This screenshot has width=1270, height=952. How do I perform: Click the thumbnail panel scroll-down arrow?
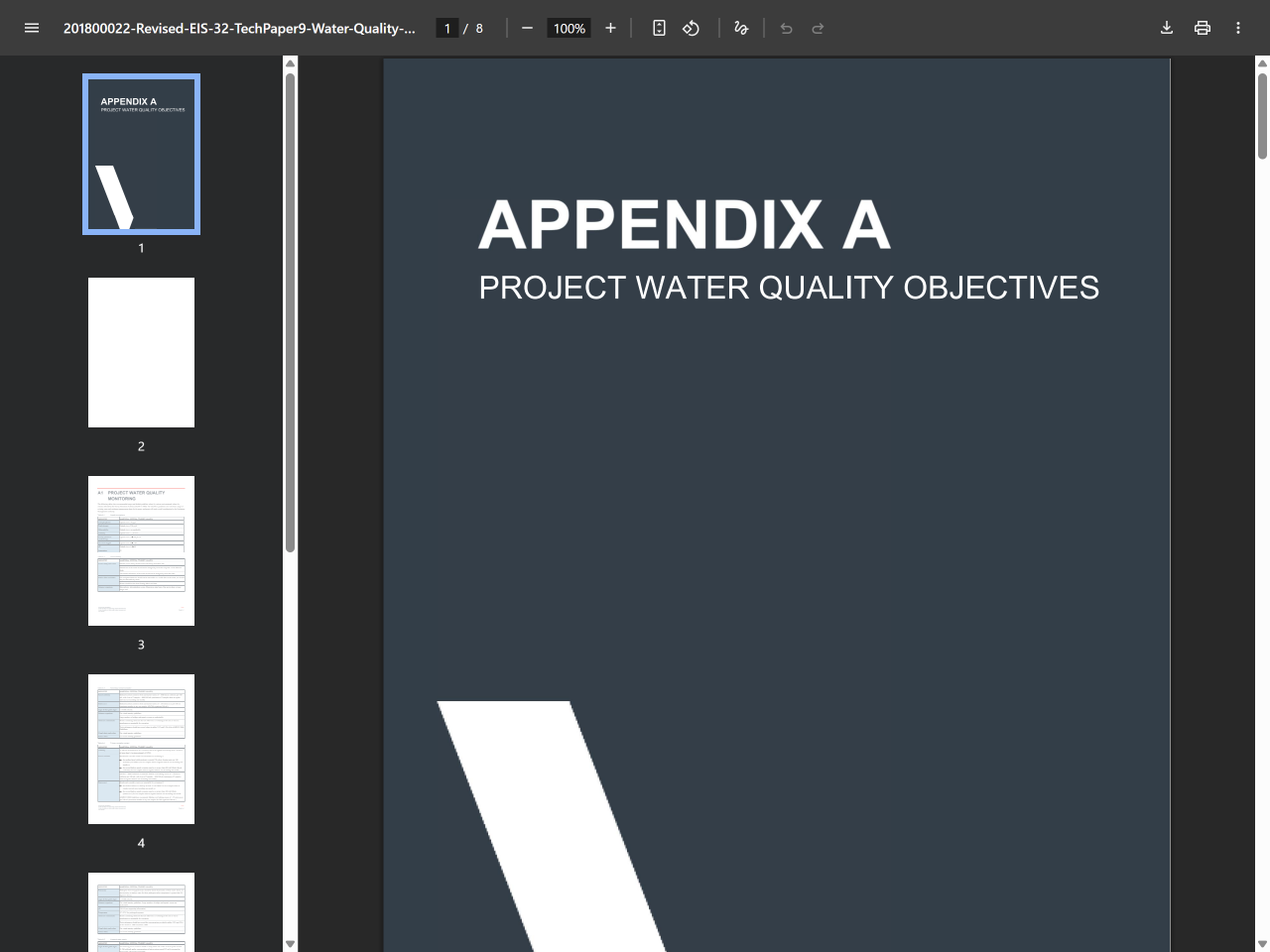290,944
